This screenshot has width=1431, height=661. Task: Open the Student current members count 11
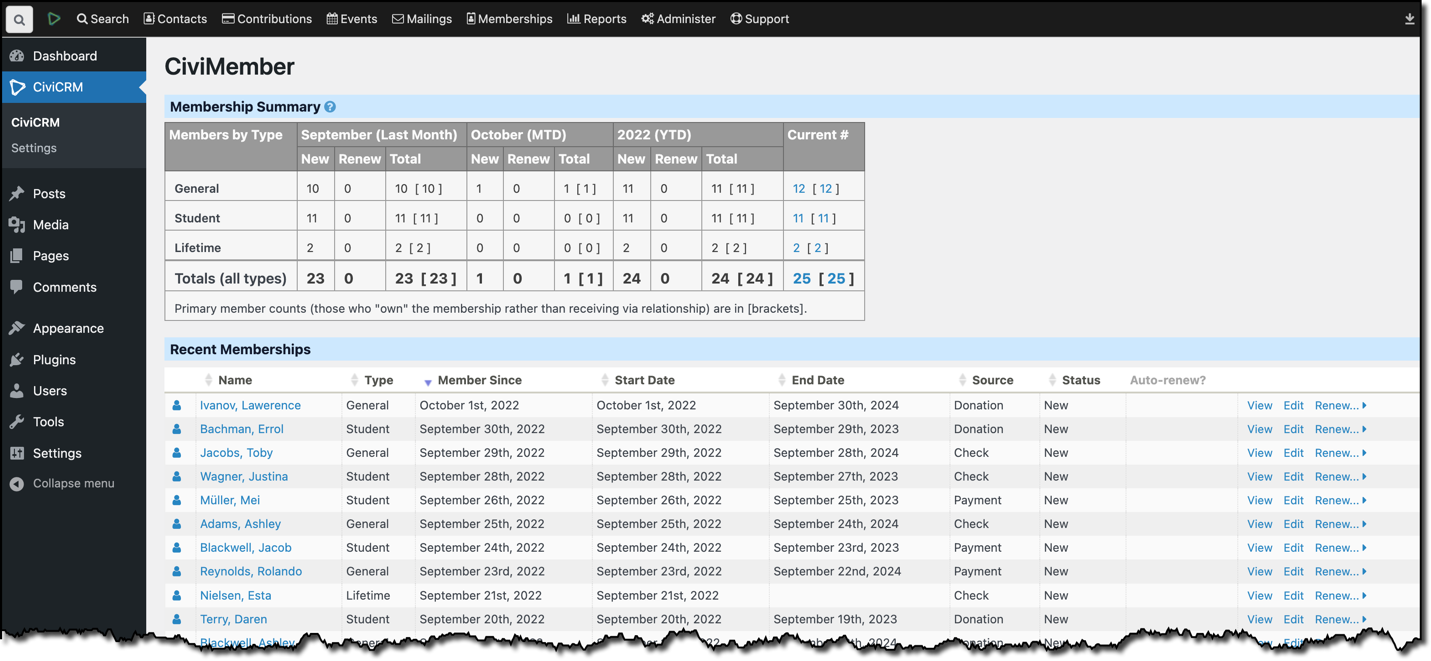click(x=798, y=218)
